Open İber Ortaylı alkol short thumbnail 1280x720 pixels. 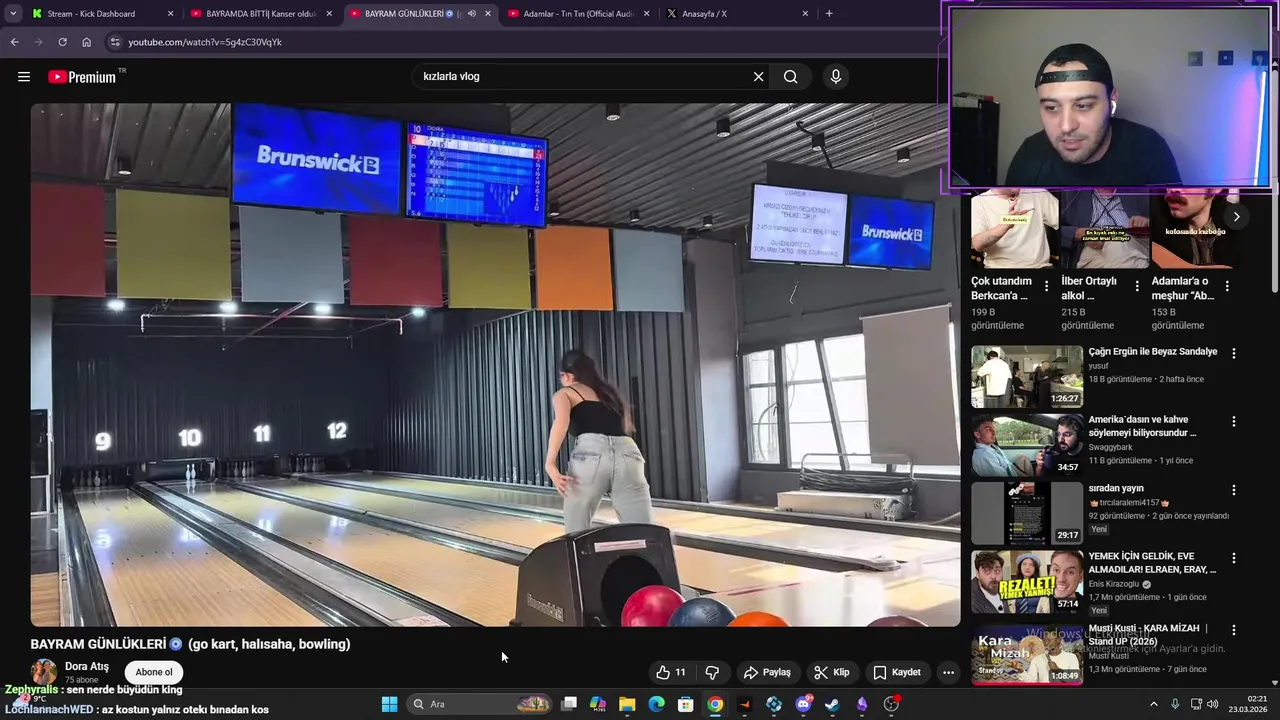[1105, 229]
